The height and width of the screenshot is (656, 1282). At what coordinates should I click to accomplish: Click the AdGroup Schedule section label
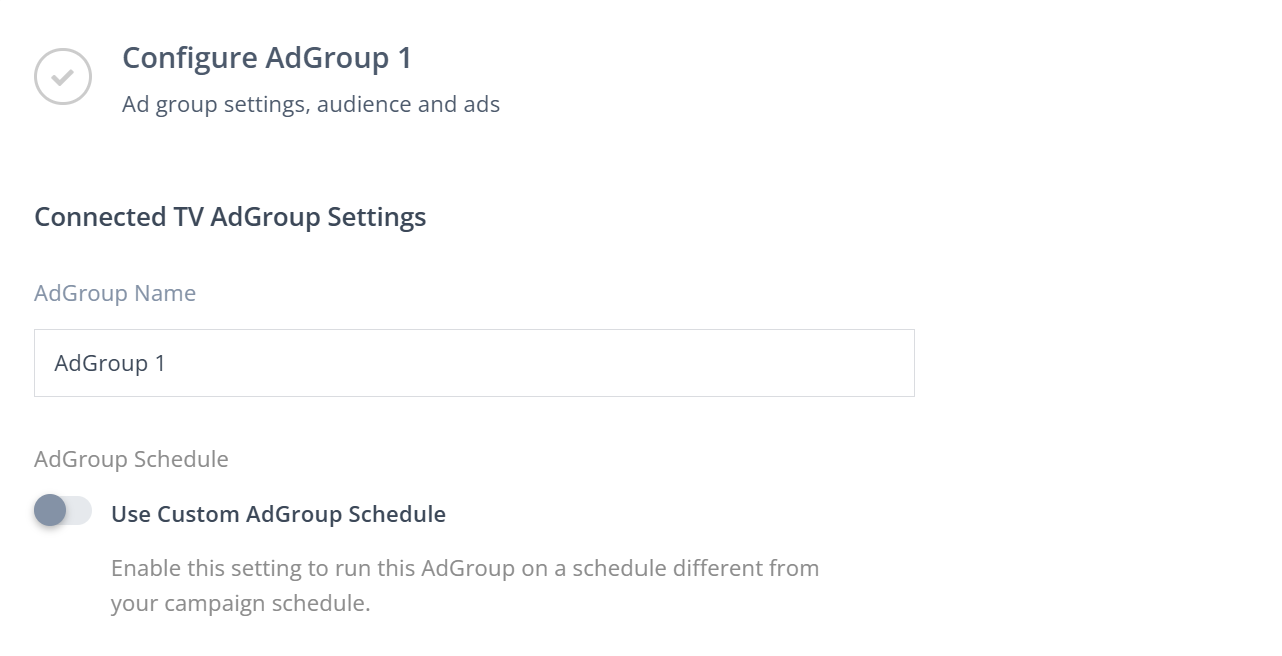click(x=131, y=459)
